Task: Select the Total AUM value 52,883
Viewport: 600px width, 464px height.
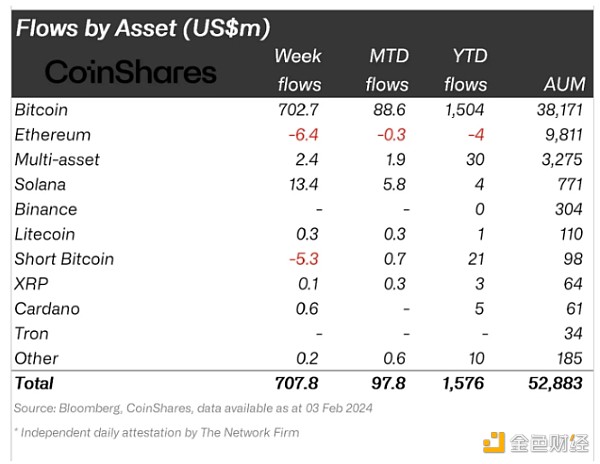Action: tap(558, 383)
